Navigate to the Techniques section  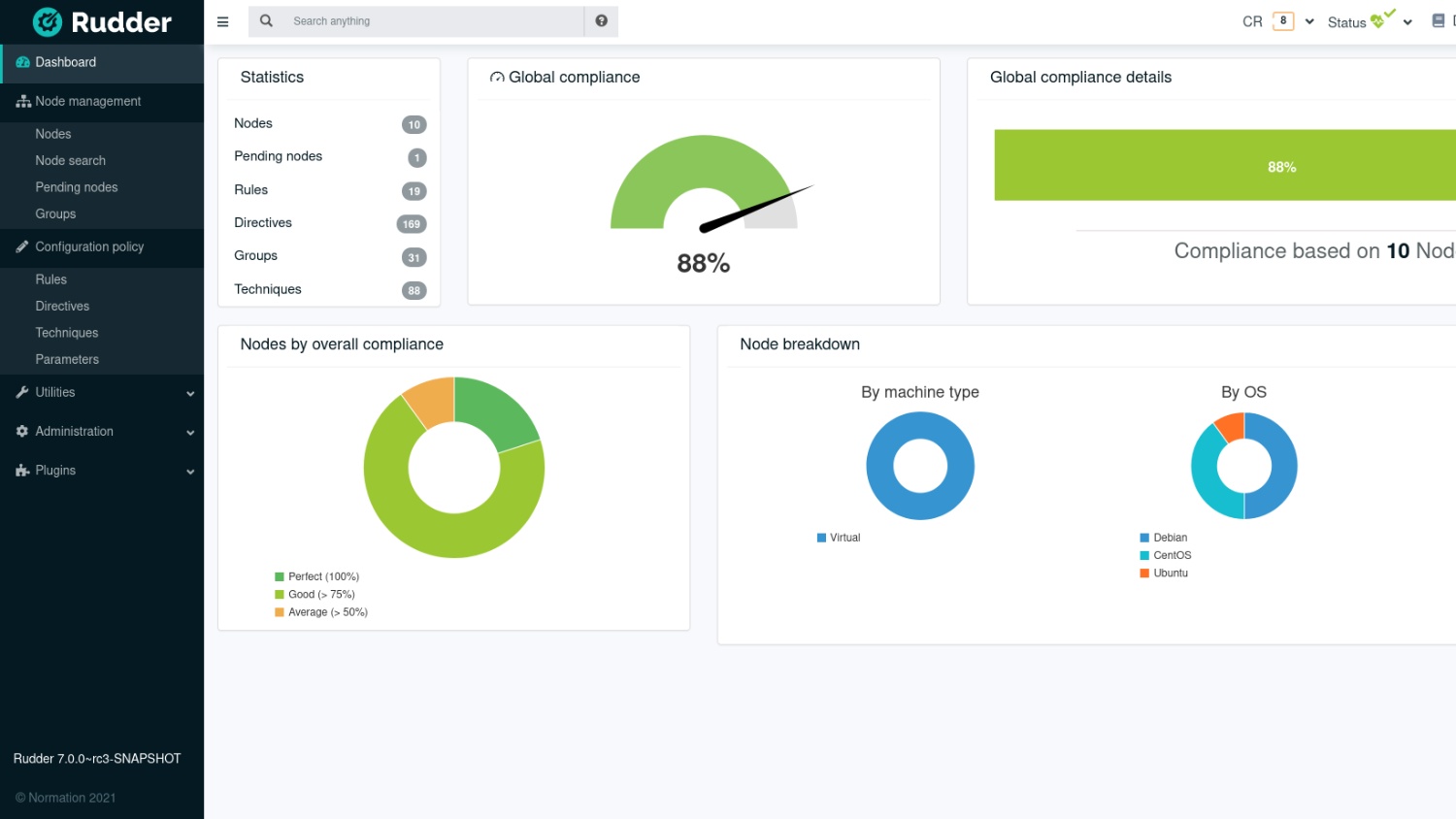pyautogui.click(x=66, y=332)
